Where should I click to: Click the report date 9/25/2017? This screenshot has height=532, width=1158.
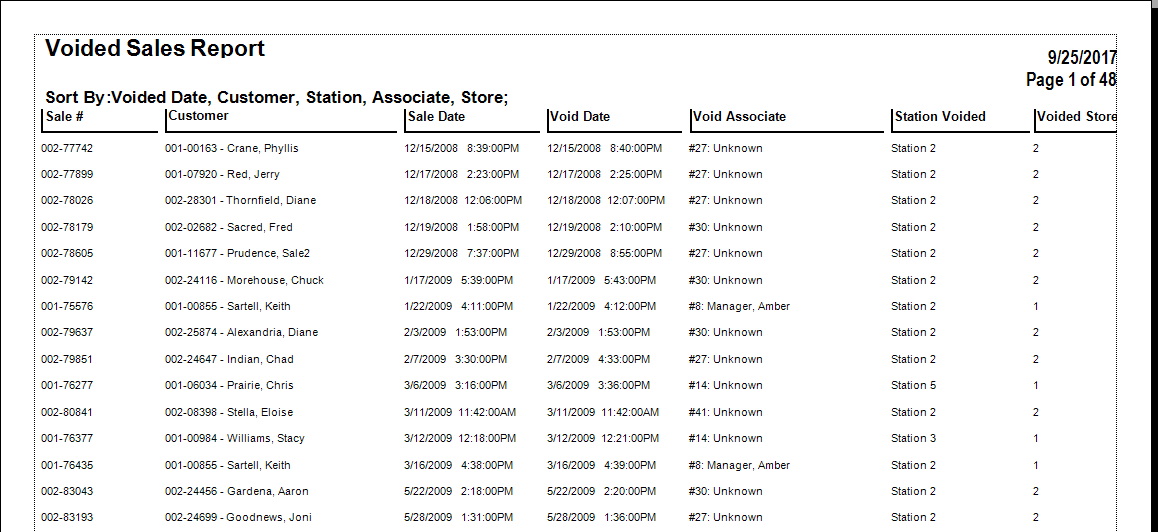(1081, 58)
